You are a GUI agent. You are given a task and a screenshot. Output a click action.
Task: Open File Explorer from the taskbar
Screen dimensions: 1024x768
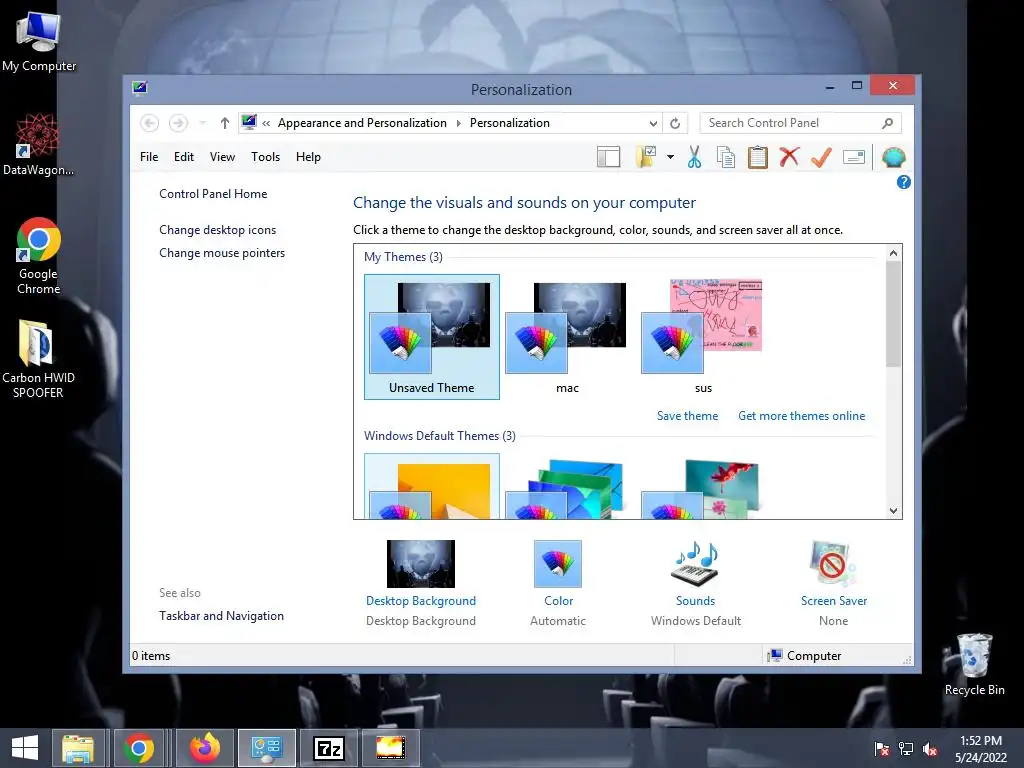78,748
